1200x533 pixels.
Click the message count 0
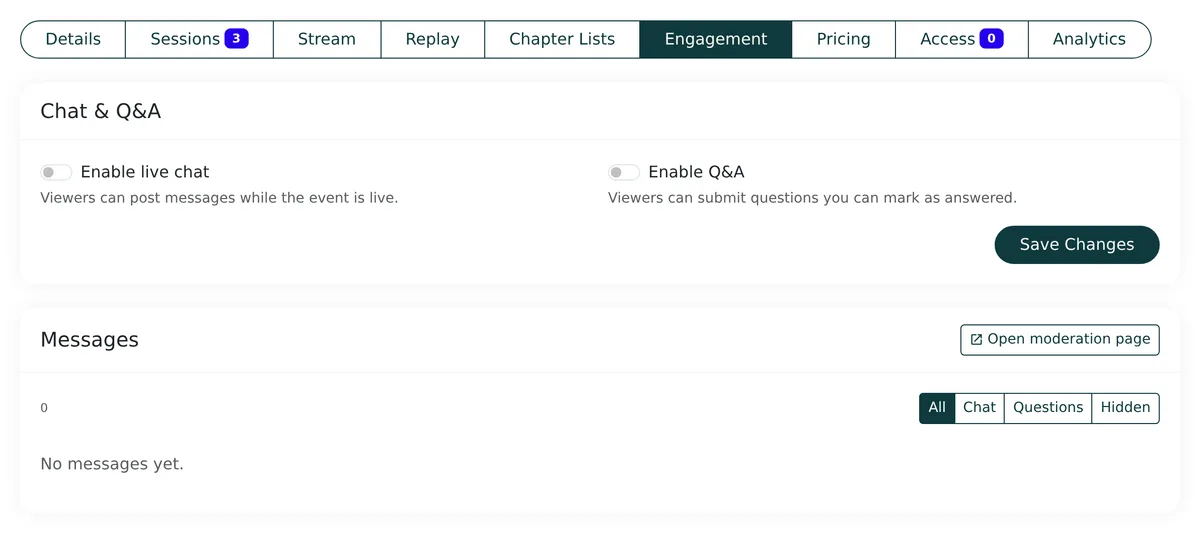pos(44,408)
